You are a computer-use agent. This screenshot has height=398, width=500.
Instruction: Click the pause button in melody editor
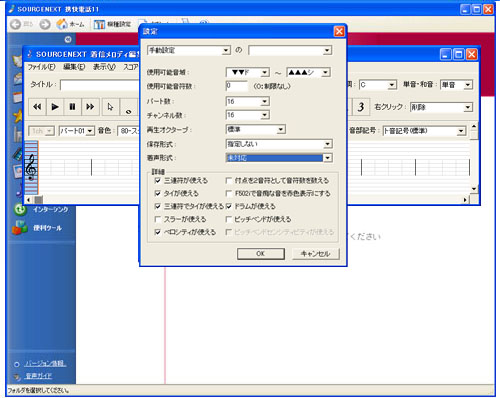coord(72,107)
